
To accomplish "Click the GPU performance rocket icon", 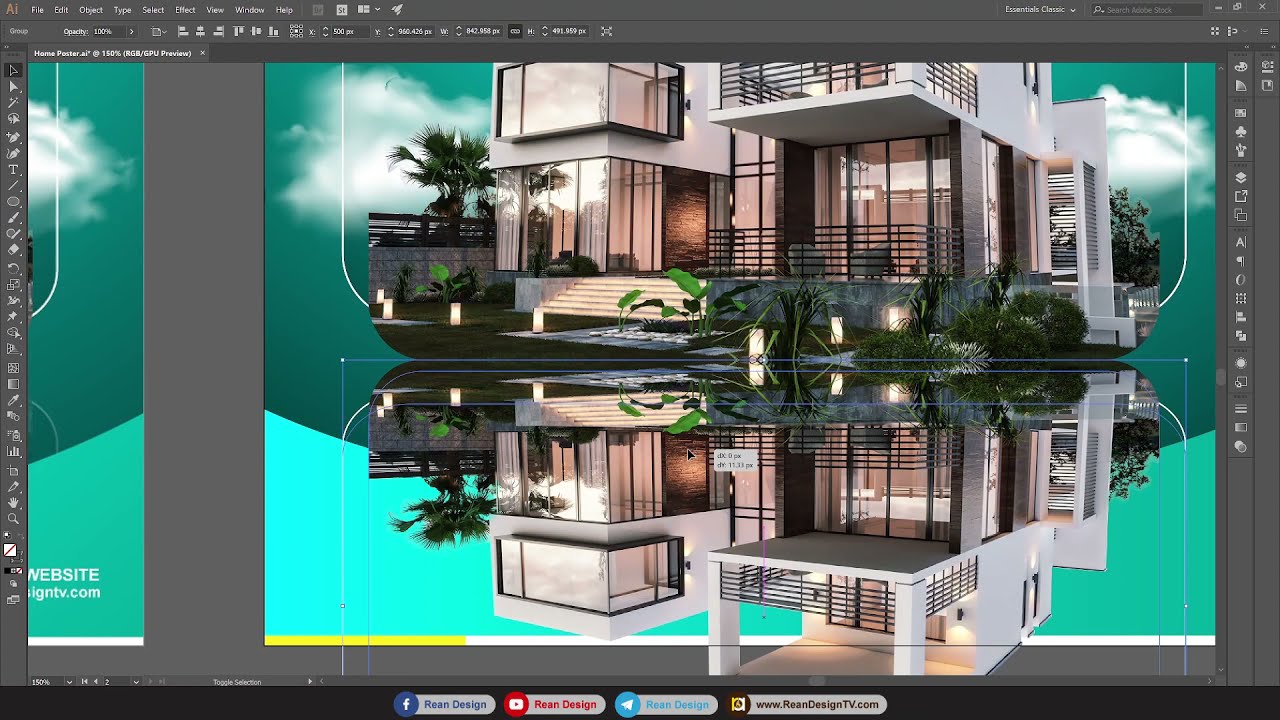I will [x=397, y=9].
